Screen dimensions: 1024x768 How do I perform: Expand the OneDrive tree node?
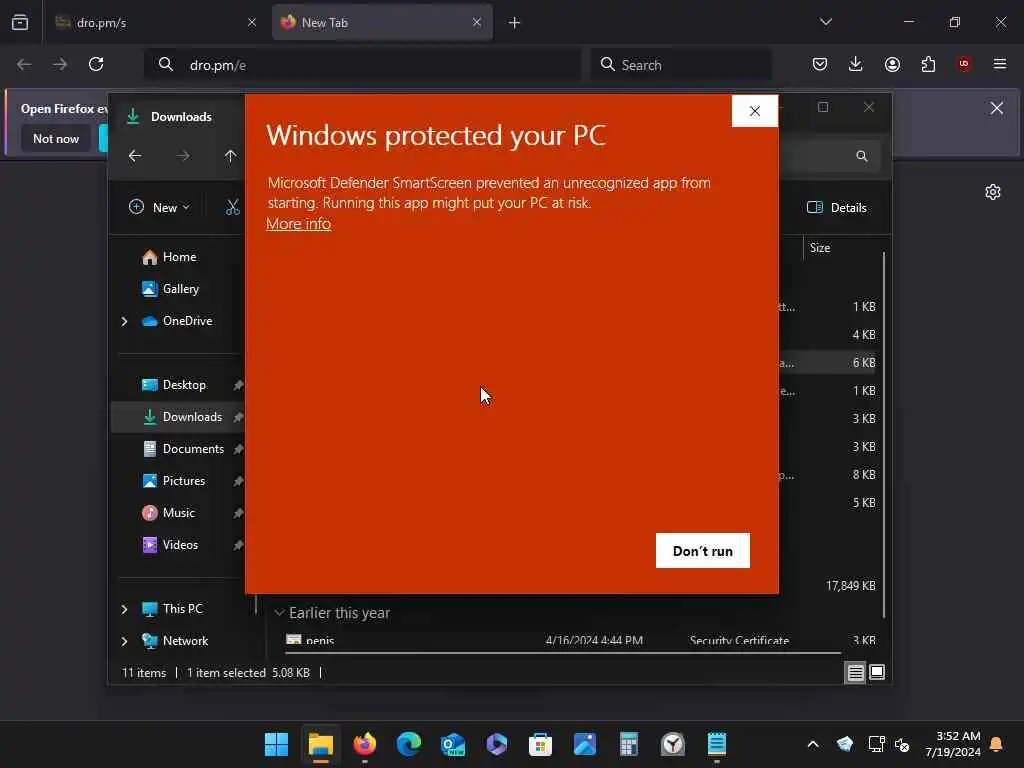tap(124, 321)
